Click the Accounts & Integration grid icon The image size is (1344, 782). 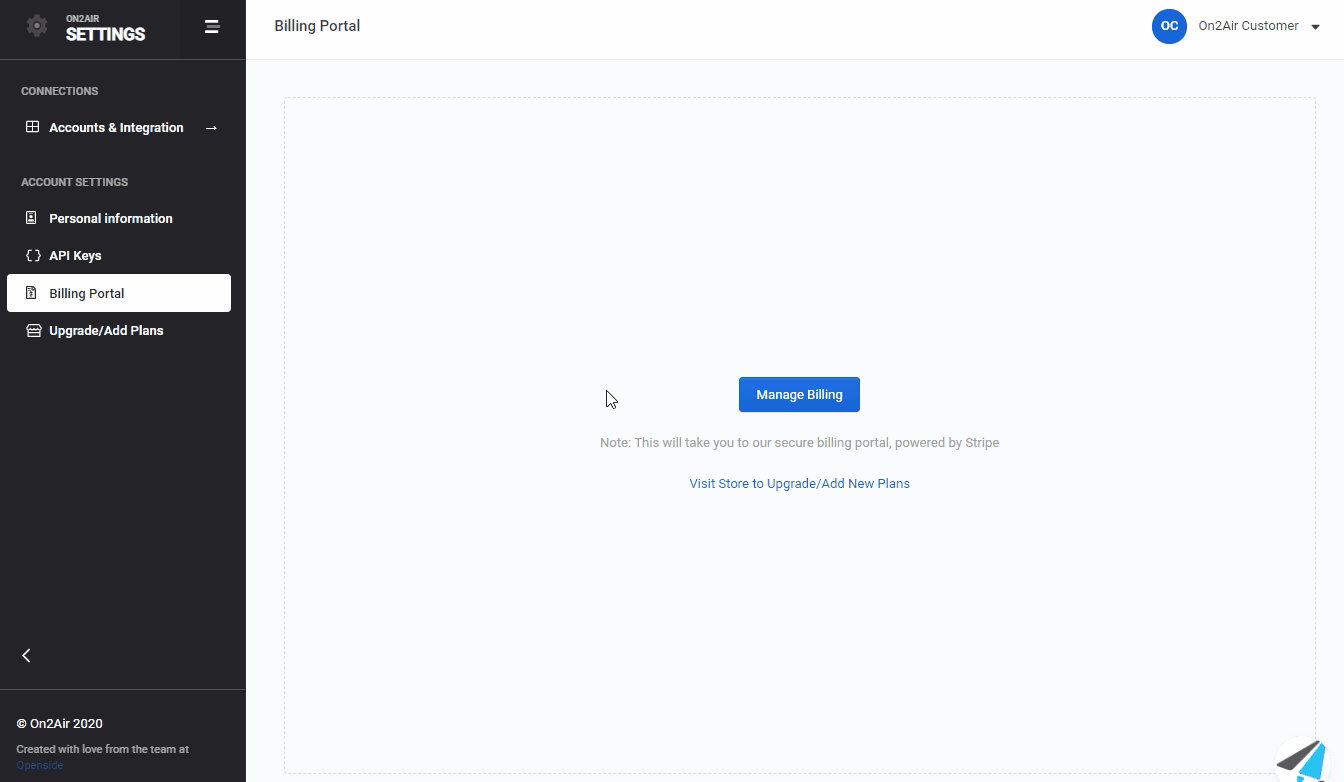tap(33, 127)
